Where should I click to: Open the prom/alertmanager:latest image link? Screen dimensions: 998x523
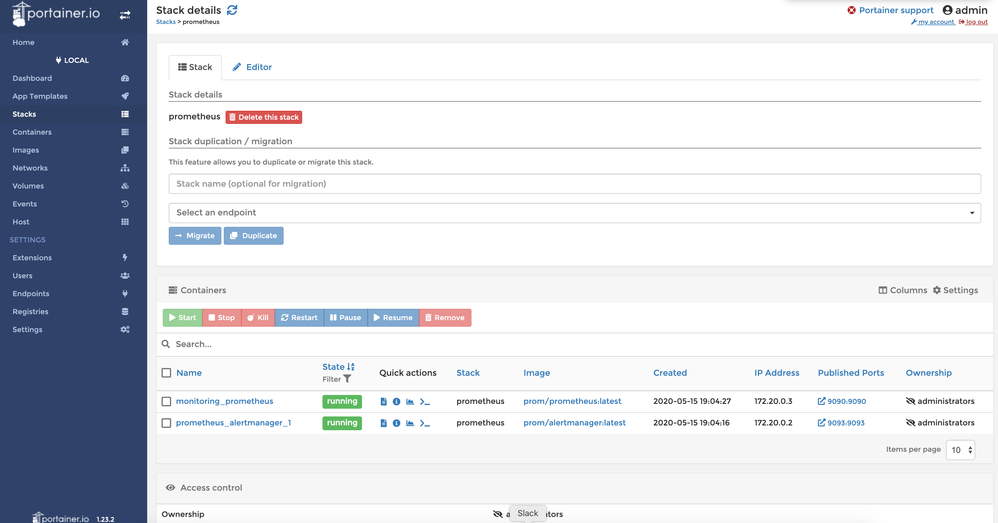point(574,423)
